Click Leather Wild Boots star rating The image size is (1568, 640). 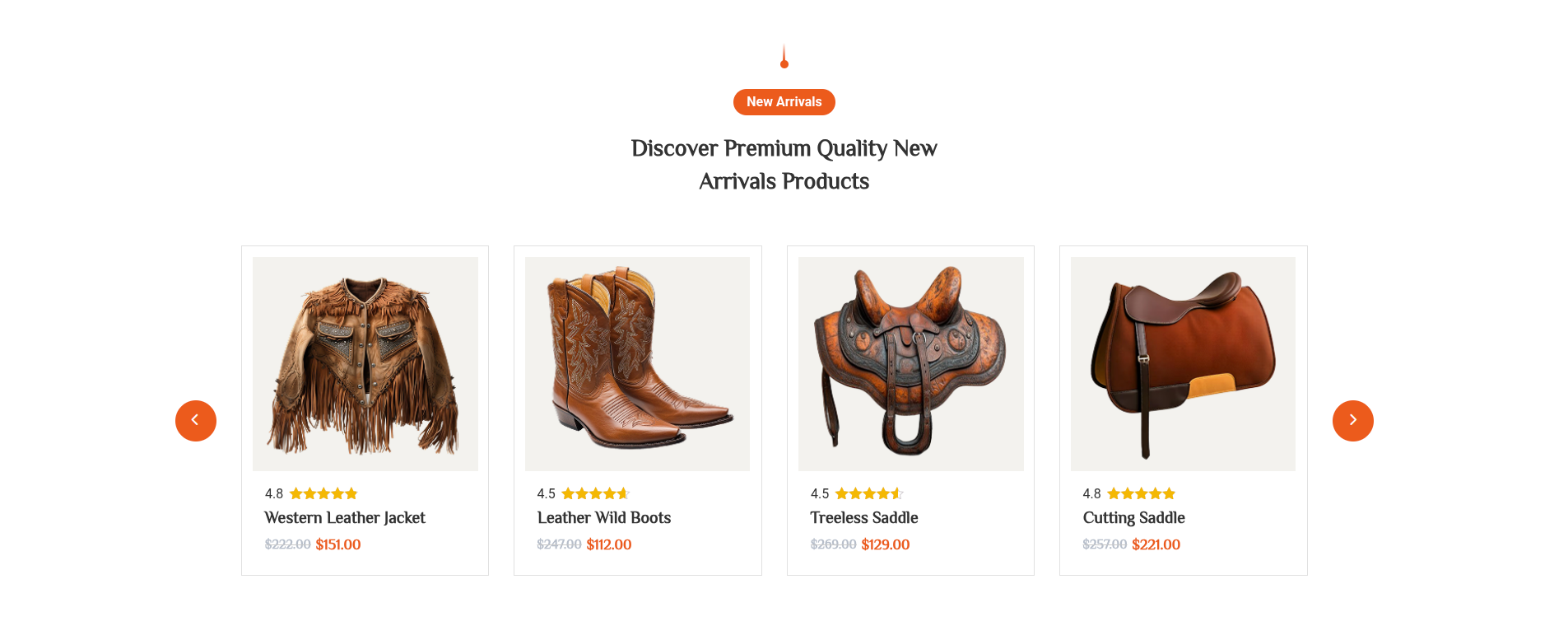pyautogui.click(x=595, y=493)
